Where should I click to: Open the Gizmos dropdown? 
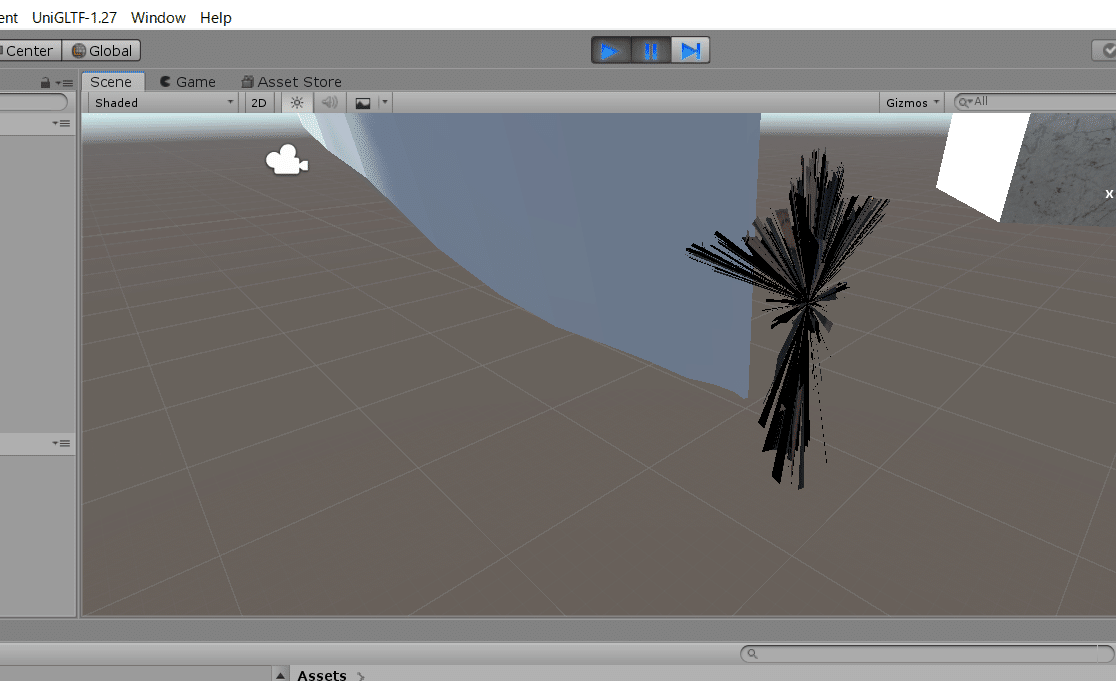tap(912, 102)
